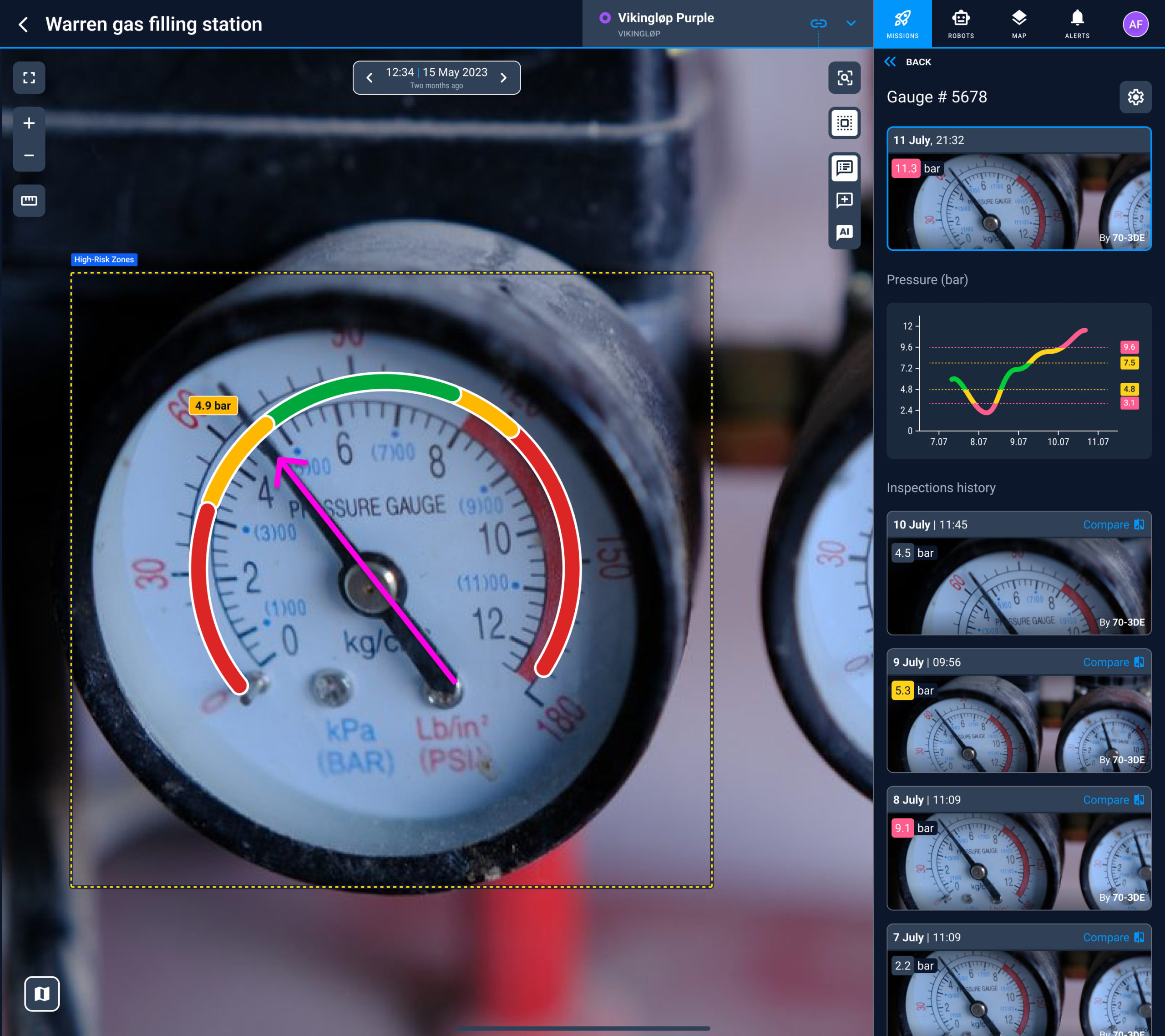This screenshot has height=1036, width=1165.
Task: Compare the 8 July 11:09 inspection
Action: [1113, 800]
